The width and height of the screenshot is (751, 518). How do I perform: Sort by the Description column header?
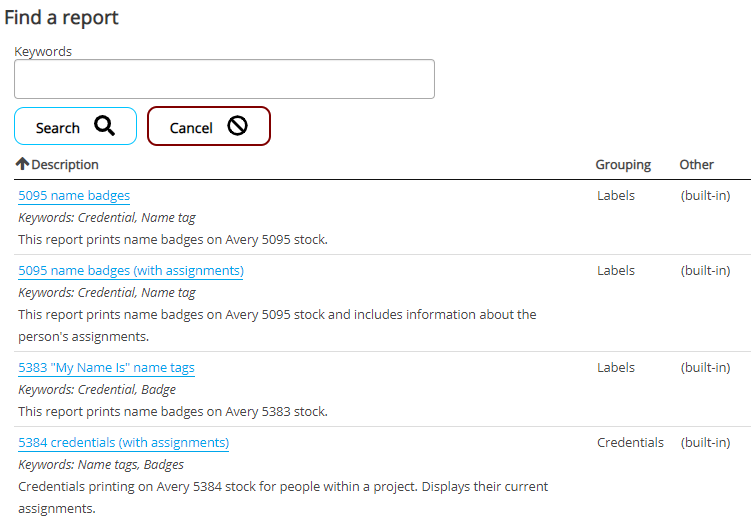(x=65, y=164)
